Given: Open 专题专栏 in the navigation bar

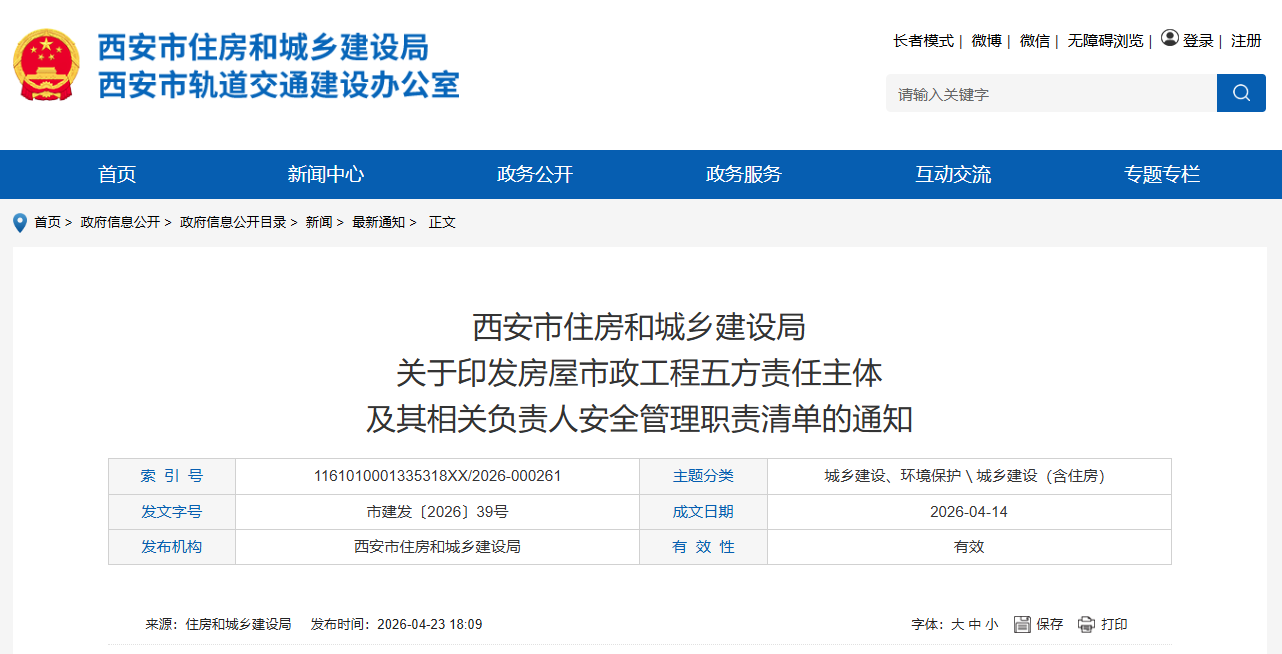Looking at the screenshot, I should [1162, 174].
